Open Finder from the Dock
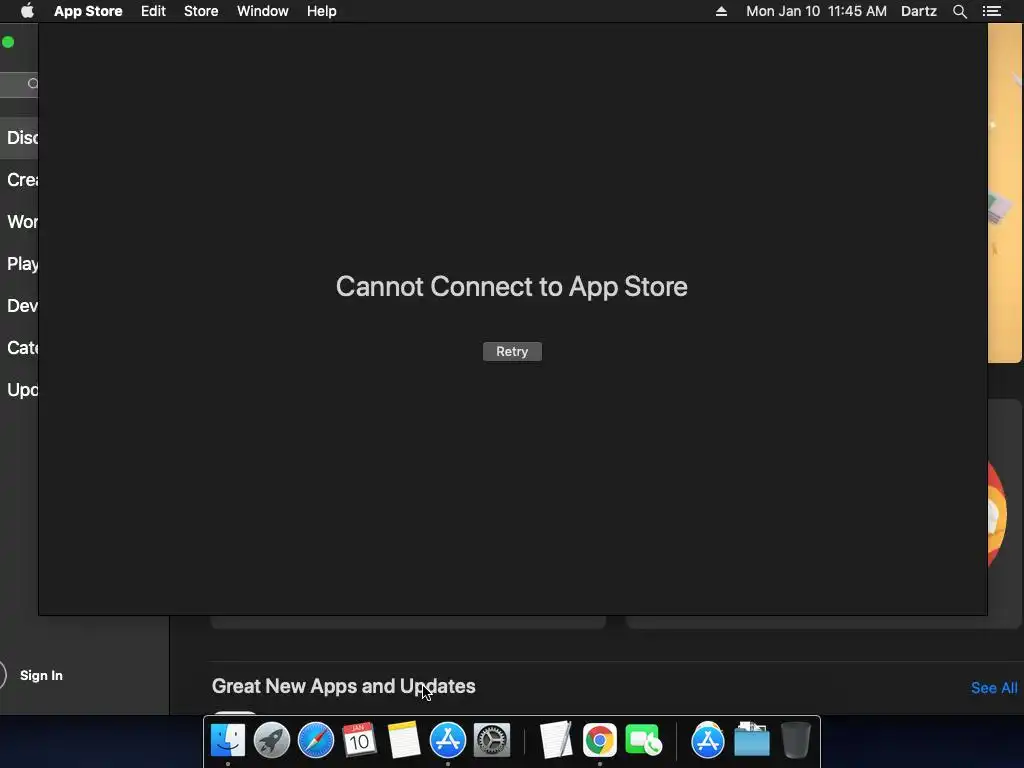Viewport: 1024px width, 768px height. [x=228, y=741]
